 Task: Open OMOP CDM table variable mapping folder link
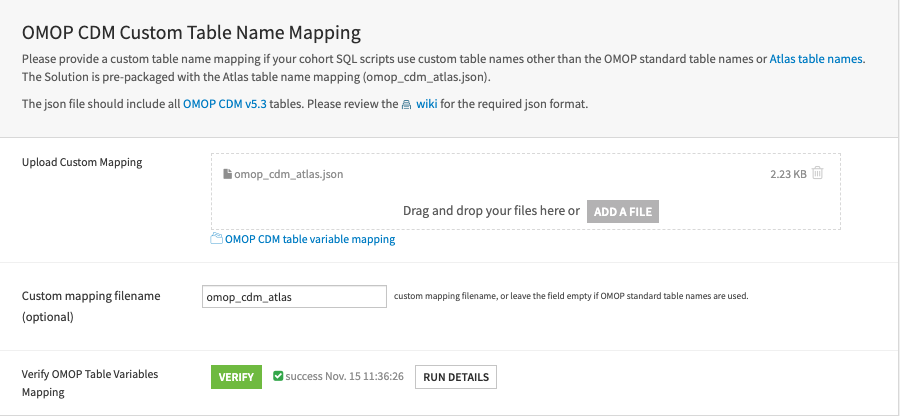pos(310,239)
